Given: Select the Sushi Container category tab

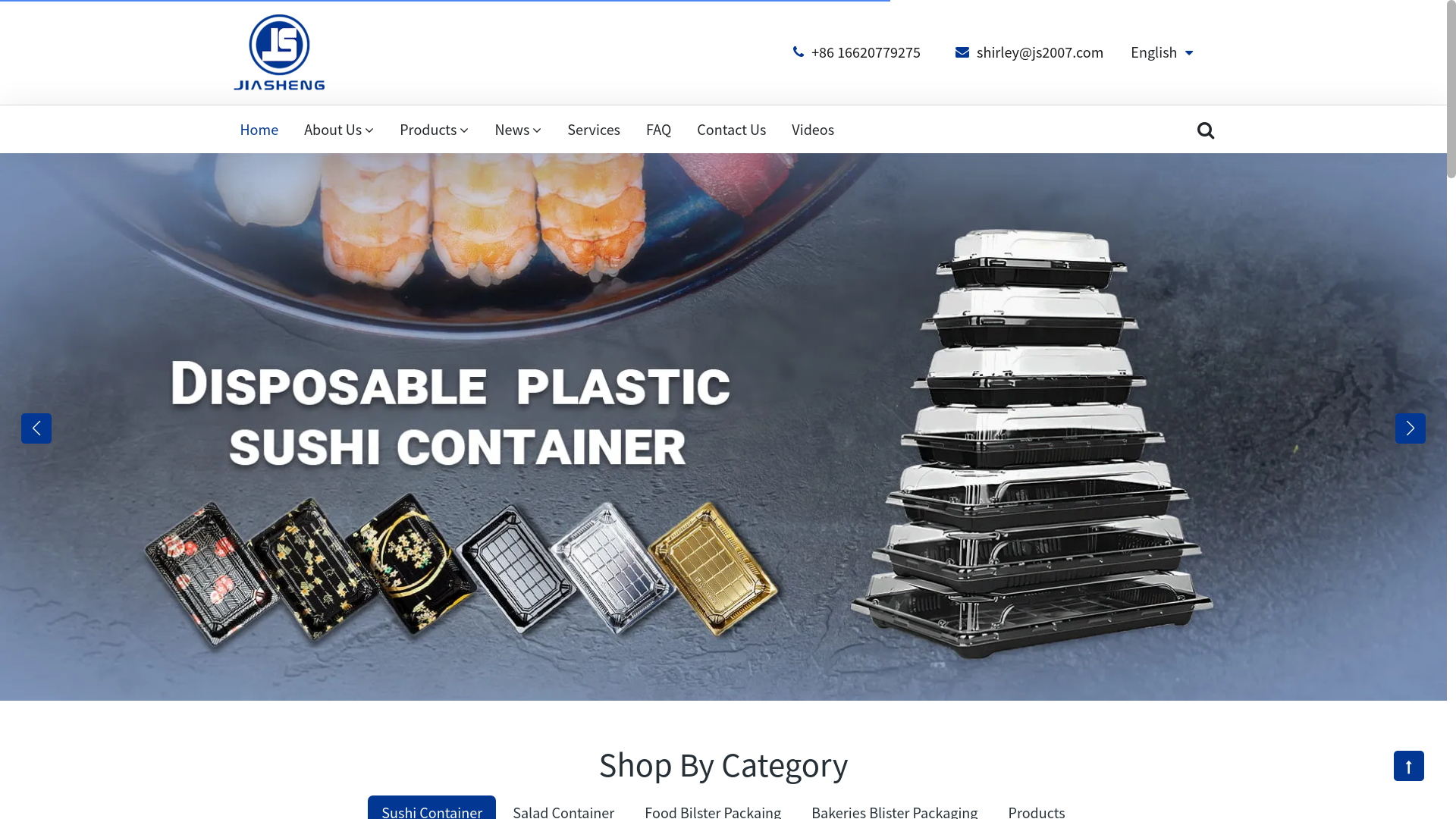Looking at the screenshot, I should (431, 808).
